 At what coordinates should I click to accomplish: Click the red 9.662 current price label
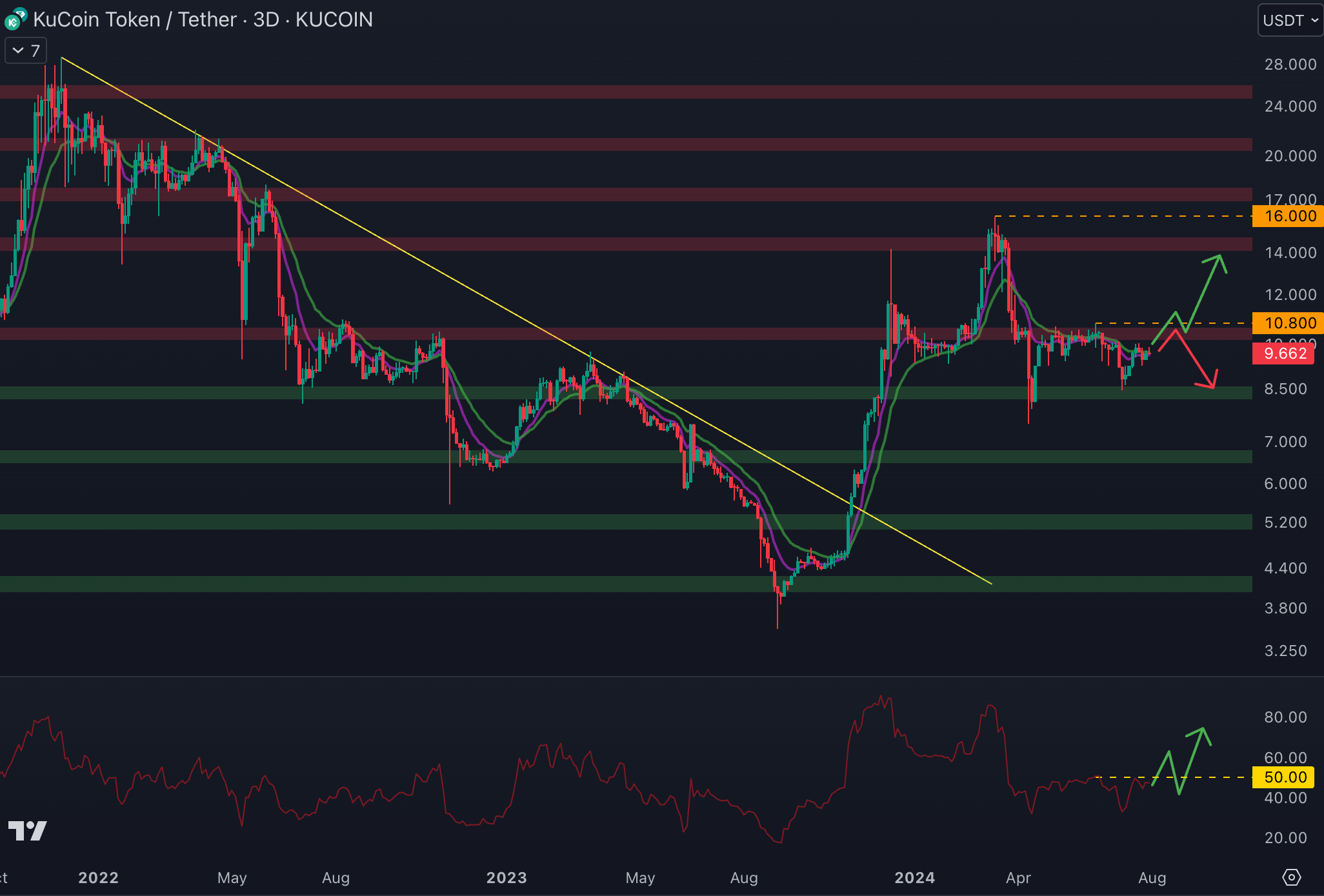point(1283,353)
